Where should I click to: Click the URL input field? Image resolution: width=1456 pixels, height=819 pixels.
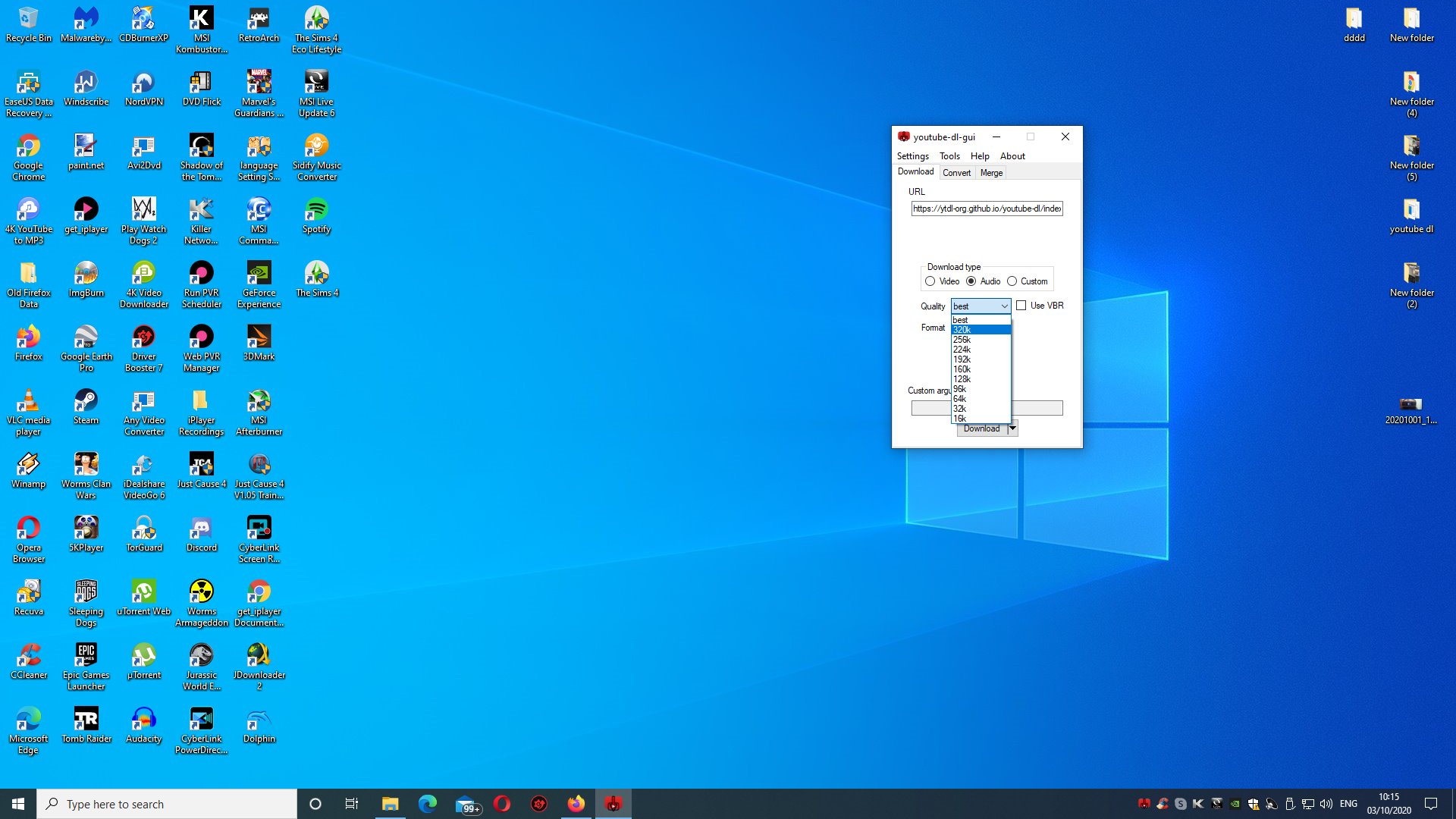pos(987,209)
